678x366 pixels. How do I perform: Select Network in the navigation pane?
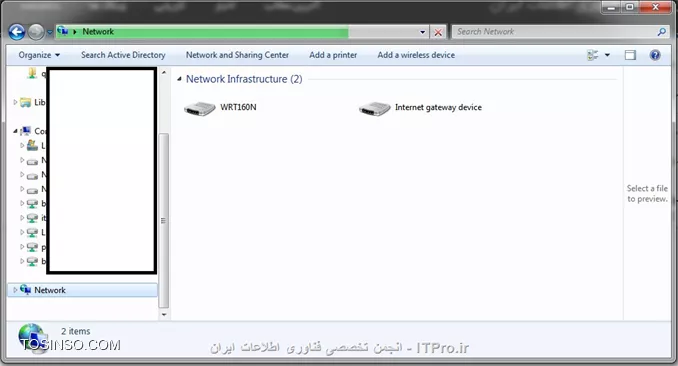pyautogui.click(x=83, y=290)
